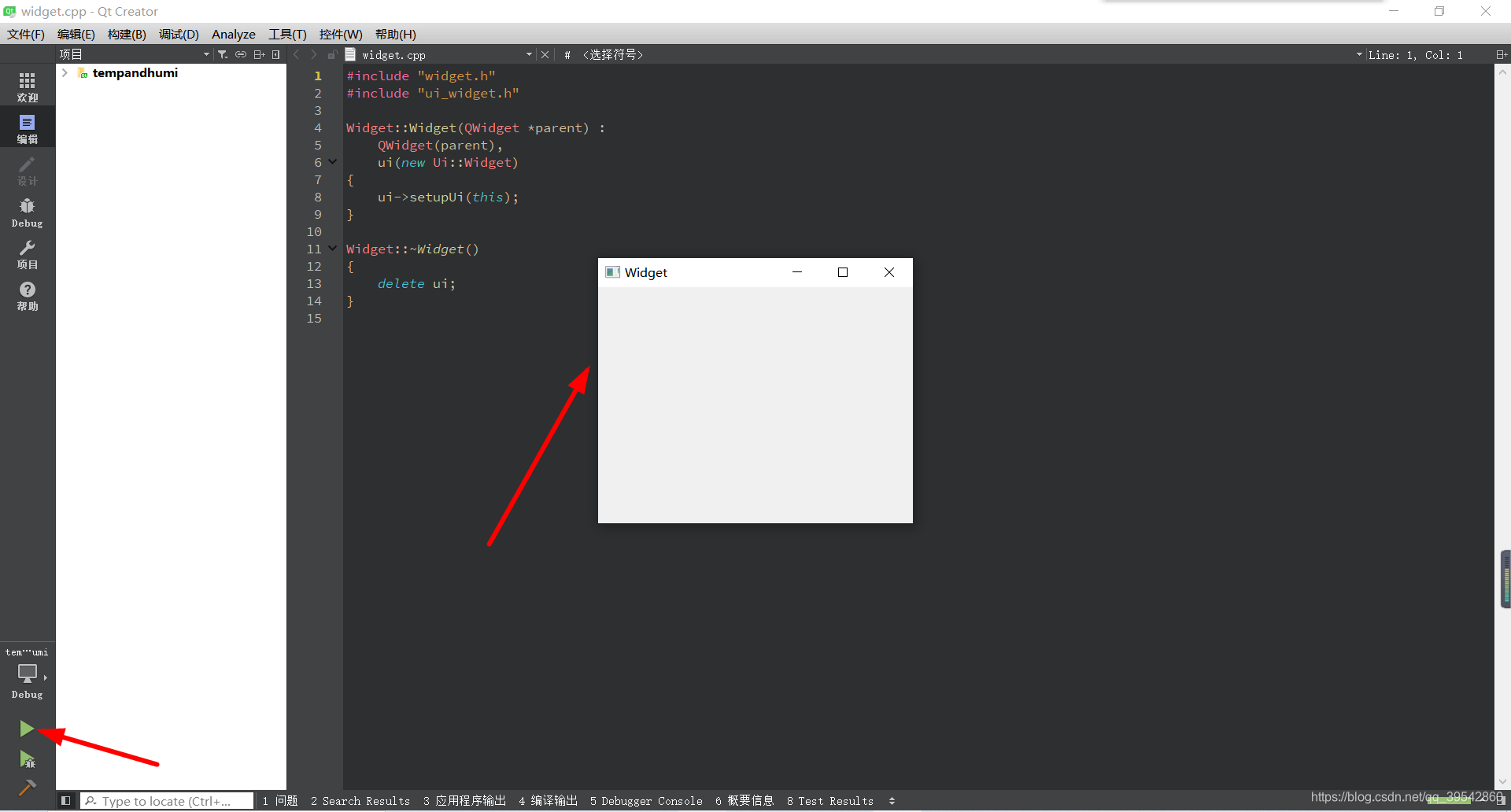Open the Test Results pane
Viewport: 1511px width, 812px height.
tap(830, 801)
